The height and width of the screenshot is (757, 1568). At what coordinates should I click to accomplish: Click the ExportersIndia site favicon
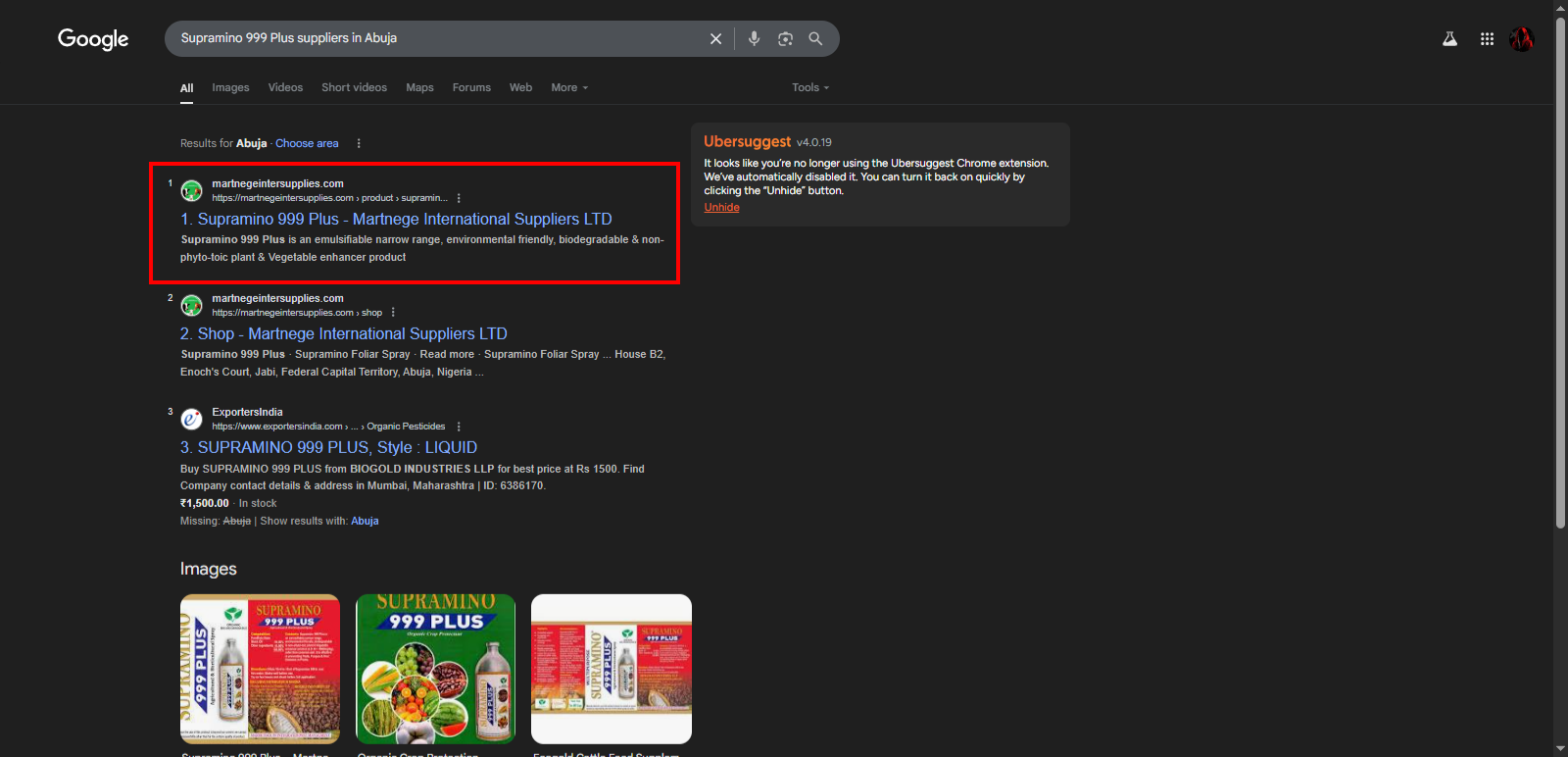click(192, 419)
